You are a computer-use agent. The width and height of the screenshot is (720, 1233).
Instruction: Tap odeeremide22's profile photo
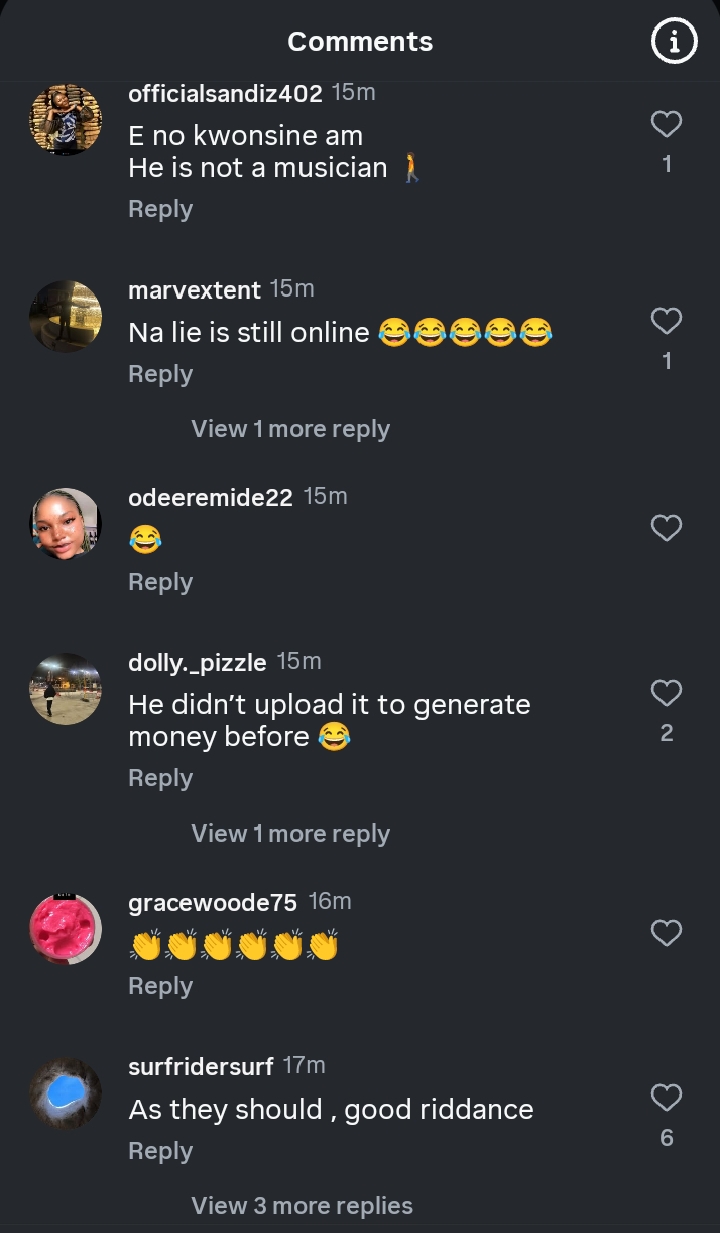coord(66,524)
